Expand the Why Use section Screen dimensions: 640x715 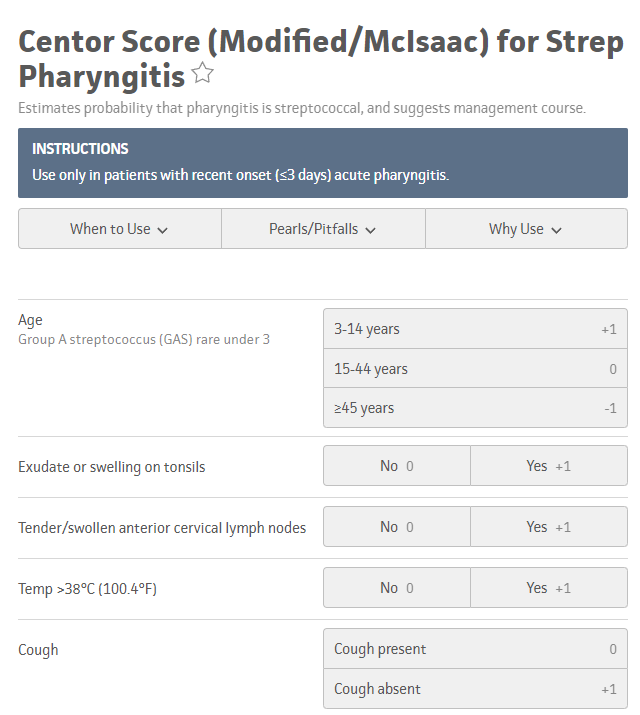point(525,229)
